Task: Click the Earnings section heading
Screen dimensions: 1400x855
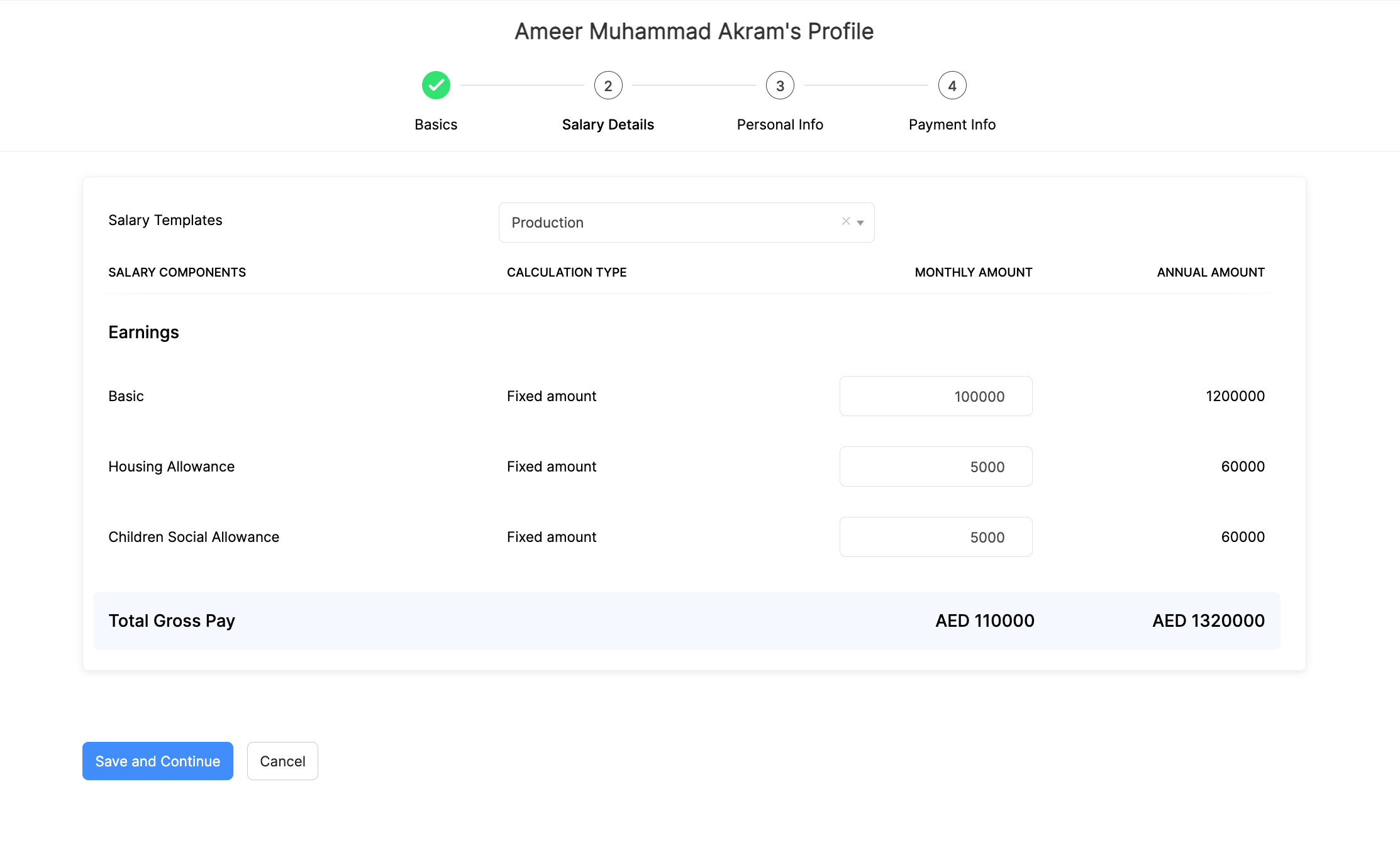Action: pos(143,332)
